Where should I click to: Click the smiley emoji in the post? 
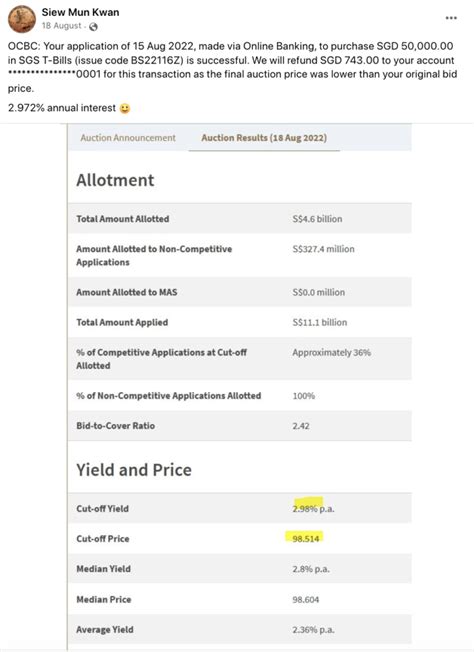coord(125,109)
